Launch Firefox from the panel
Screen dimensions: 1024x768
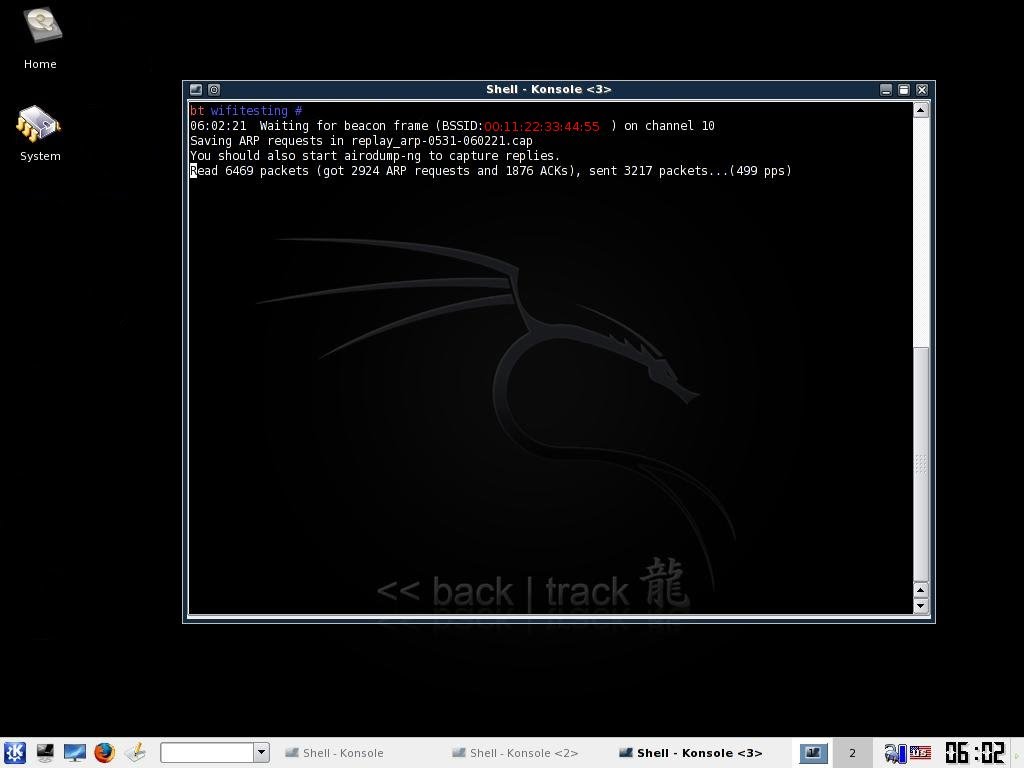pos(105,752)
